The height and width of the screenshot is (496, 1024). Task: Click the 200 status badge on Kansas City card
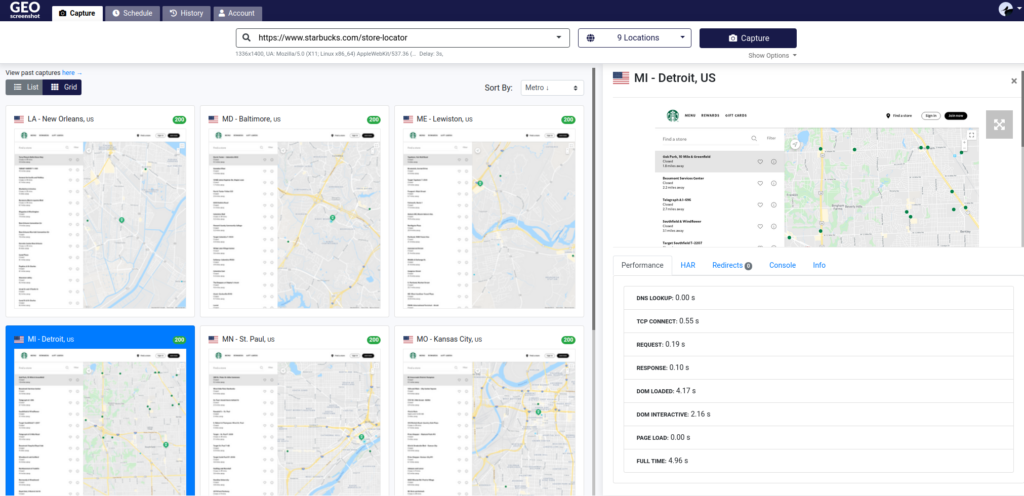[x=568, y=339]
